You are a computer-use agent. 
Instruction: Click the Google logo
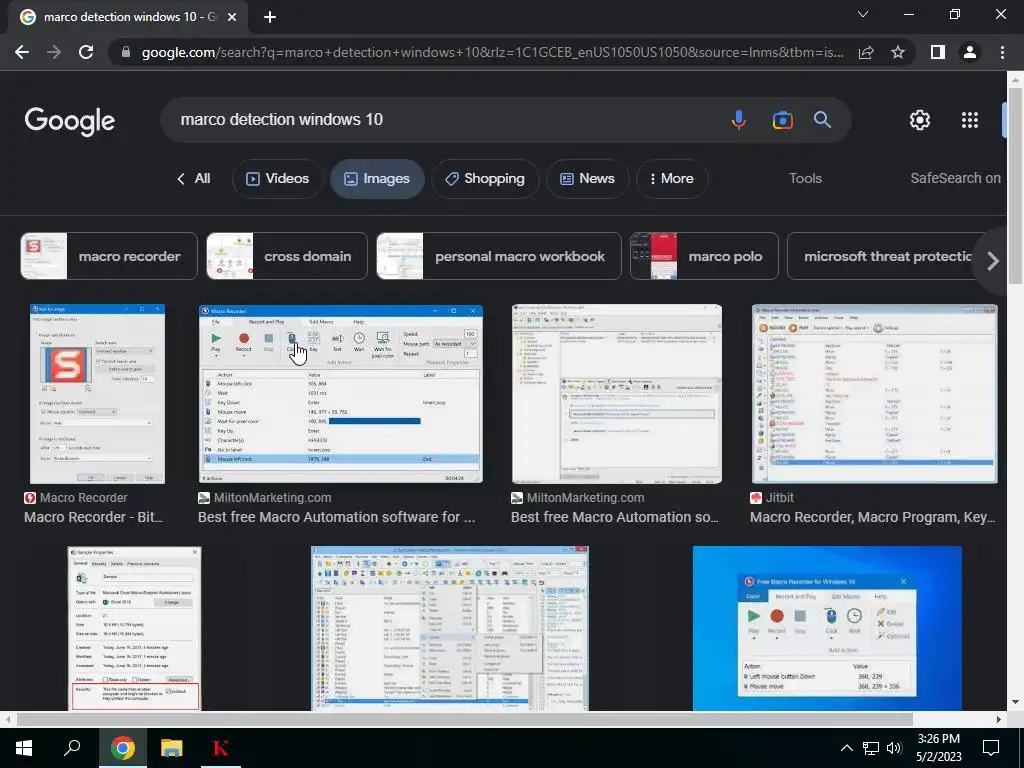70,121
